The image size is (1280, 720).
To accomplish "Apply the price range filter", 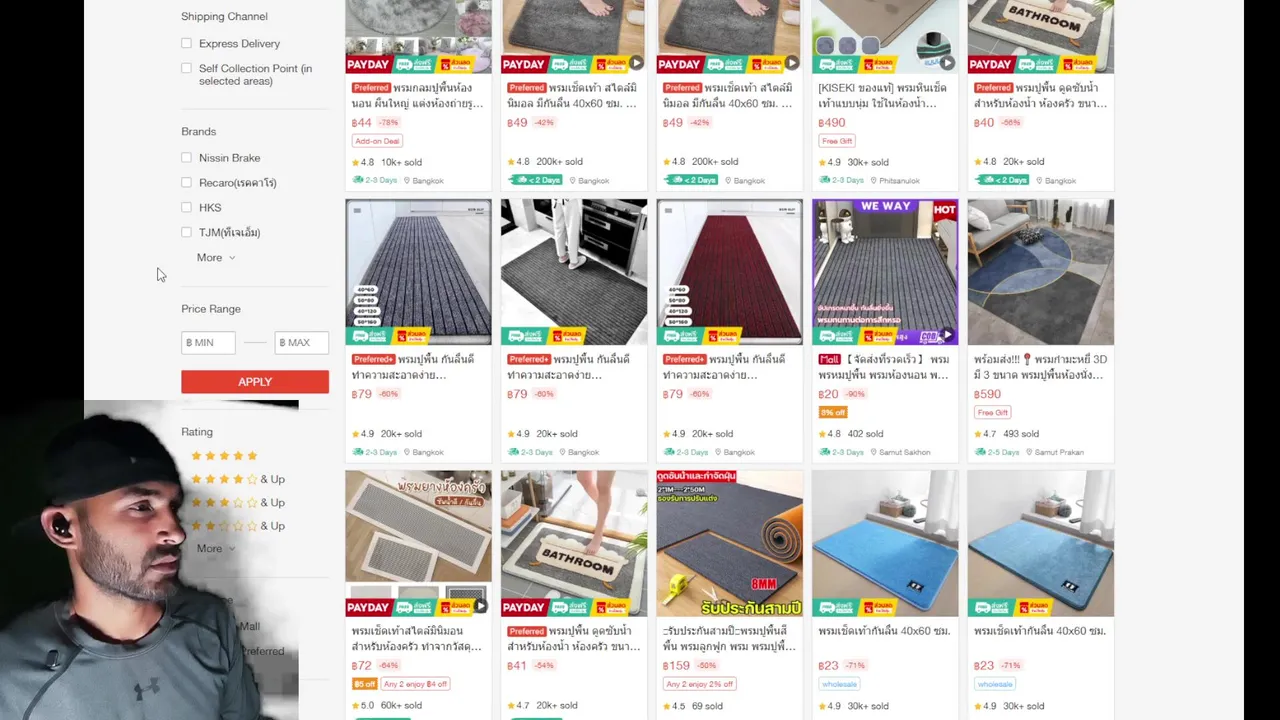I will 255,382.
